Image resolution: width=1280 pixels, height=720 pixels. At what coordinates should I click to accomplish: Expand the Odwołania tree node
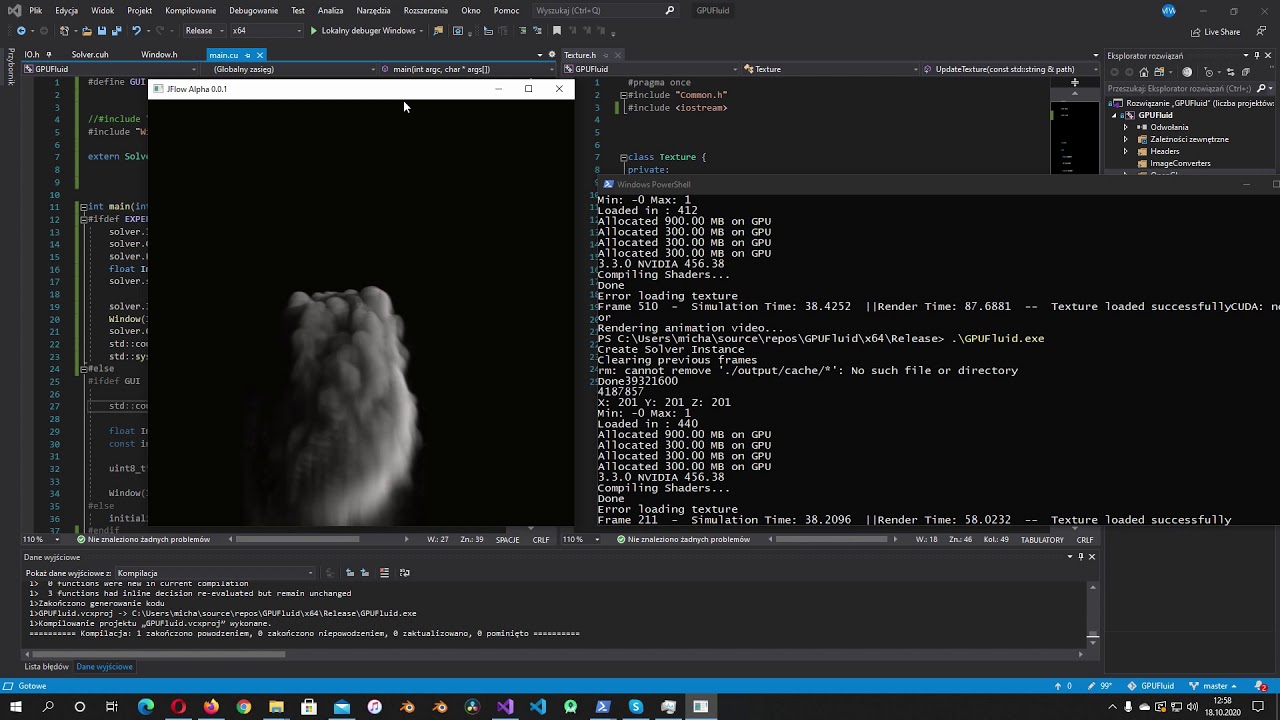point(1126,127)
